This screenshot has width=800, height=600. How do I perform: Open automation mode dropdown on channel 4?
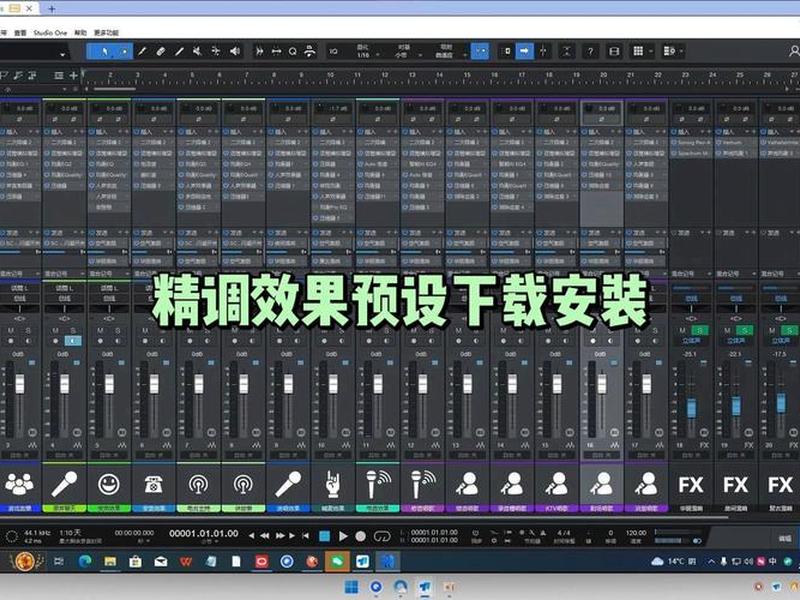[64, 454]
